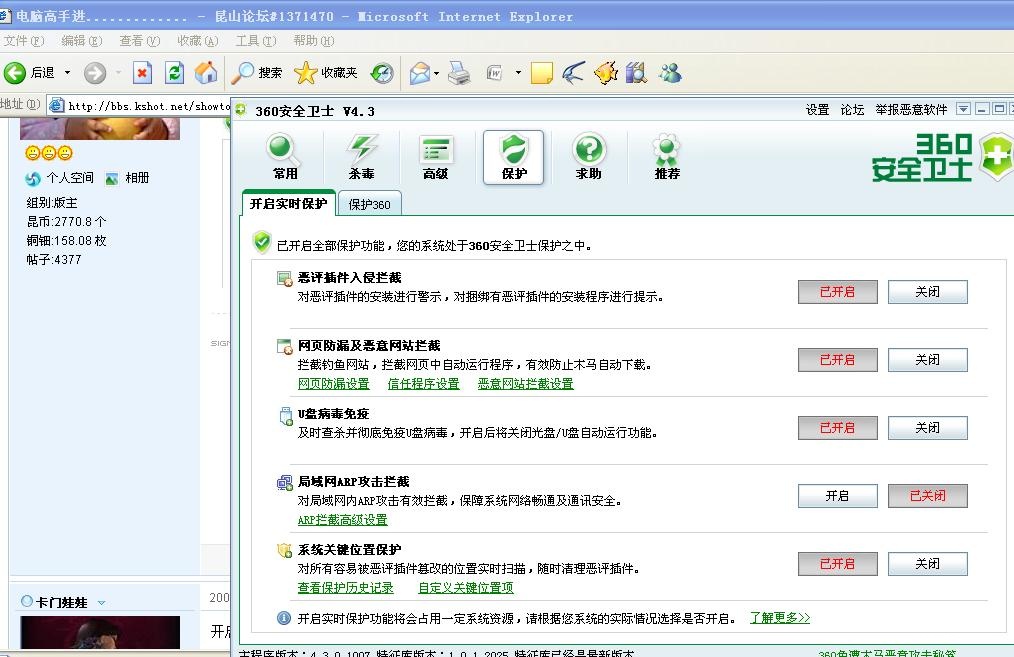Expand the Back button history dropdown arrow

68,73
